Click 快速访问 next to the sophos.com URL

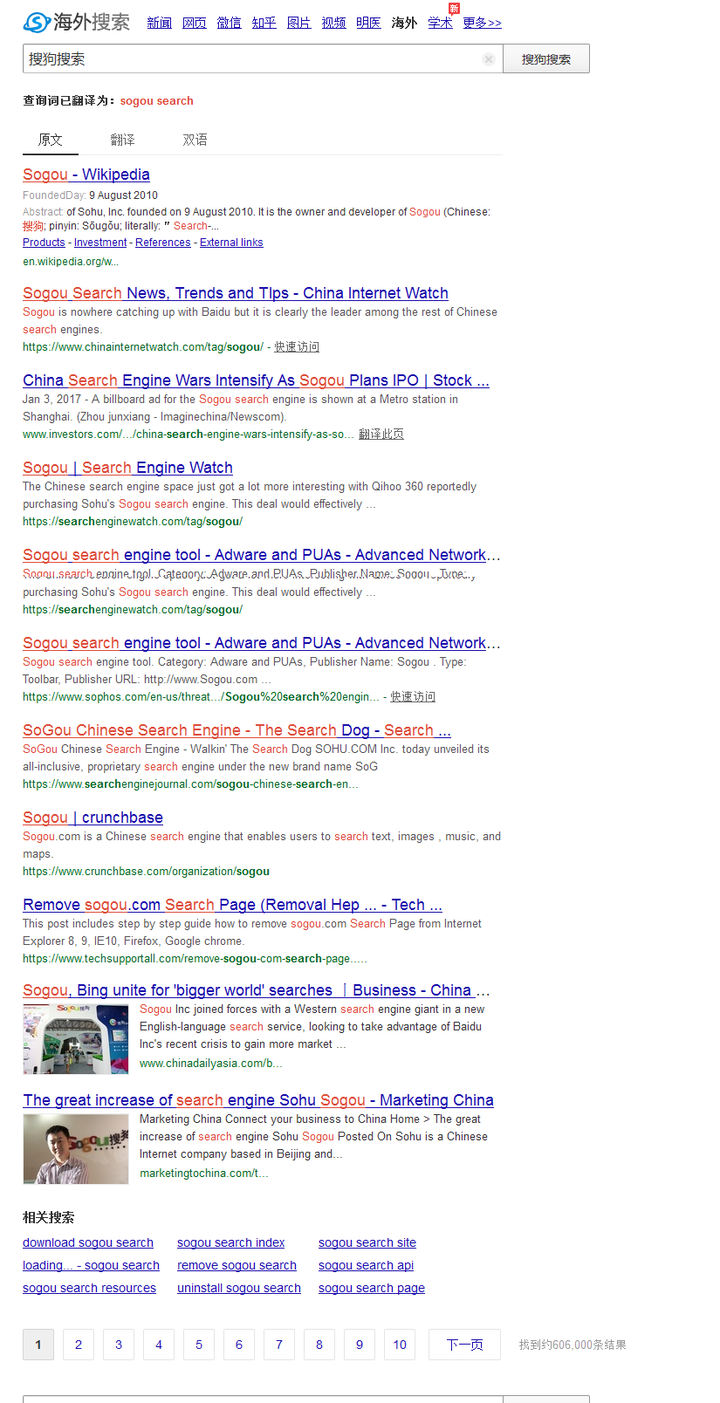point(413,696)
